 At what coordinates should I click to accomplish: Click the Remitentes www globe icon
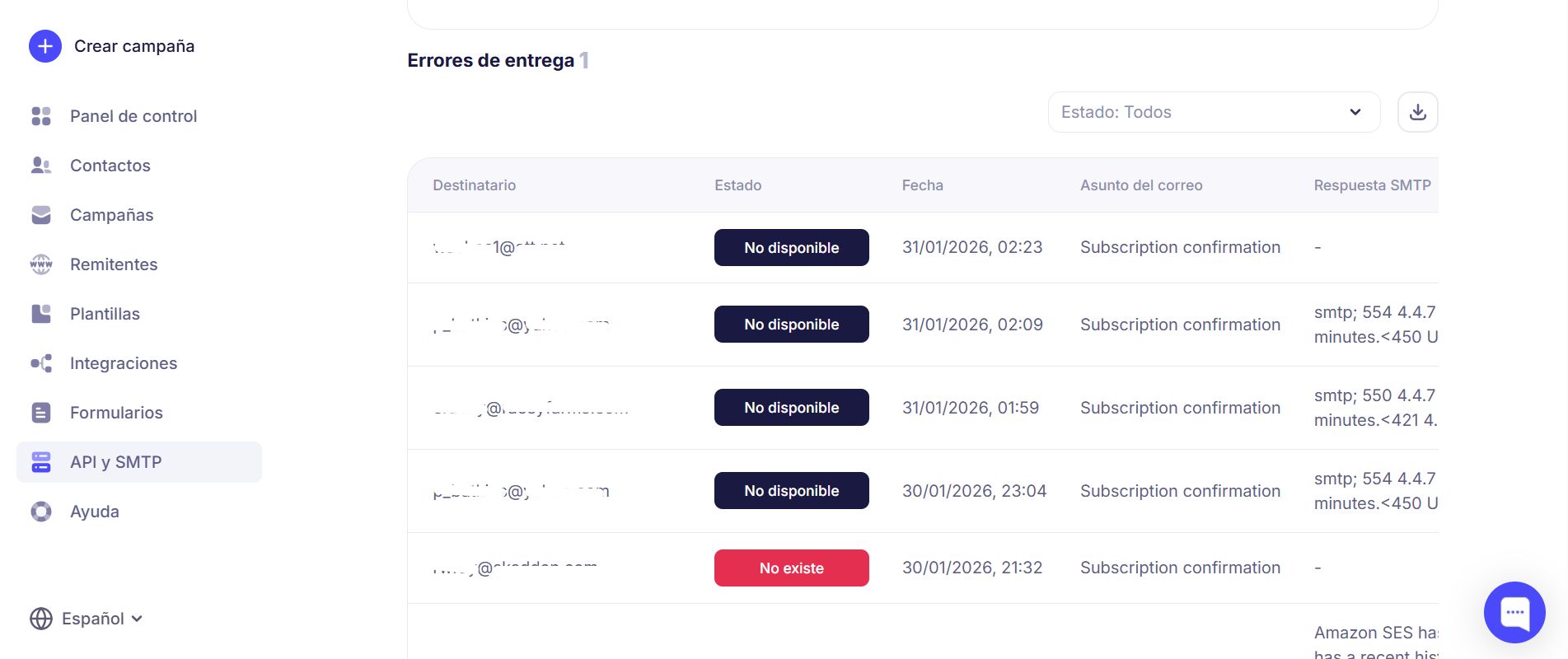(x=41, y=264)
